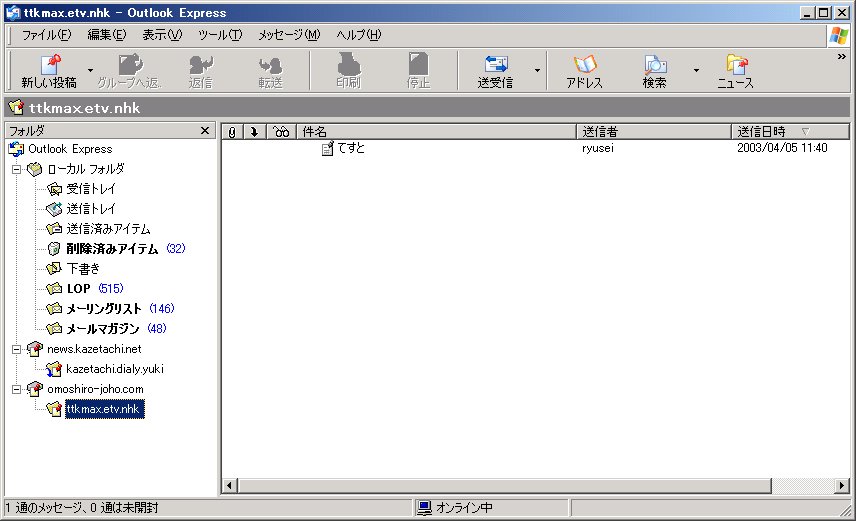Click the horizontal scrollbar left arrow
The image size is (856, 521).
(230, 485)
